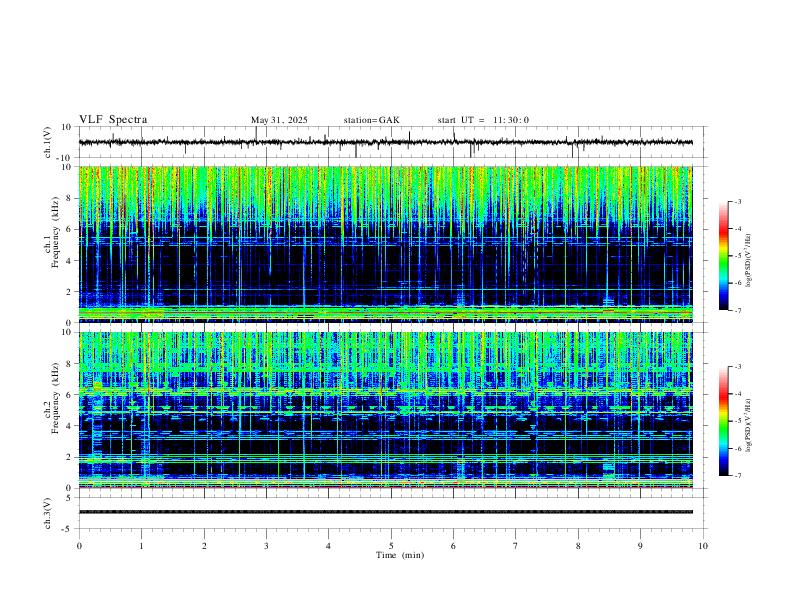Click the "-5" tick on ch.2 colorbar
This screenshot has width=792, height=612.
pyautogui.click(x=737, y=421)
